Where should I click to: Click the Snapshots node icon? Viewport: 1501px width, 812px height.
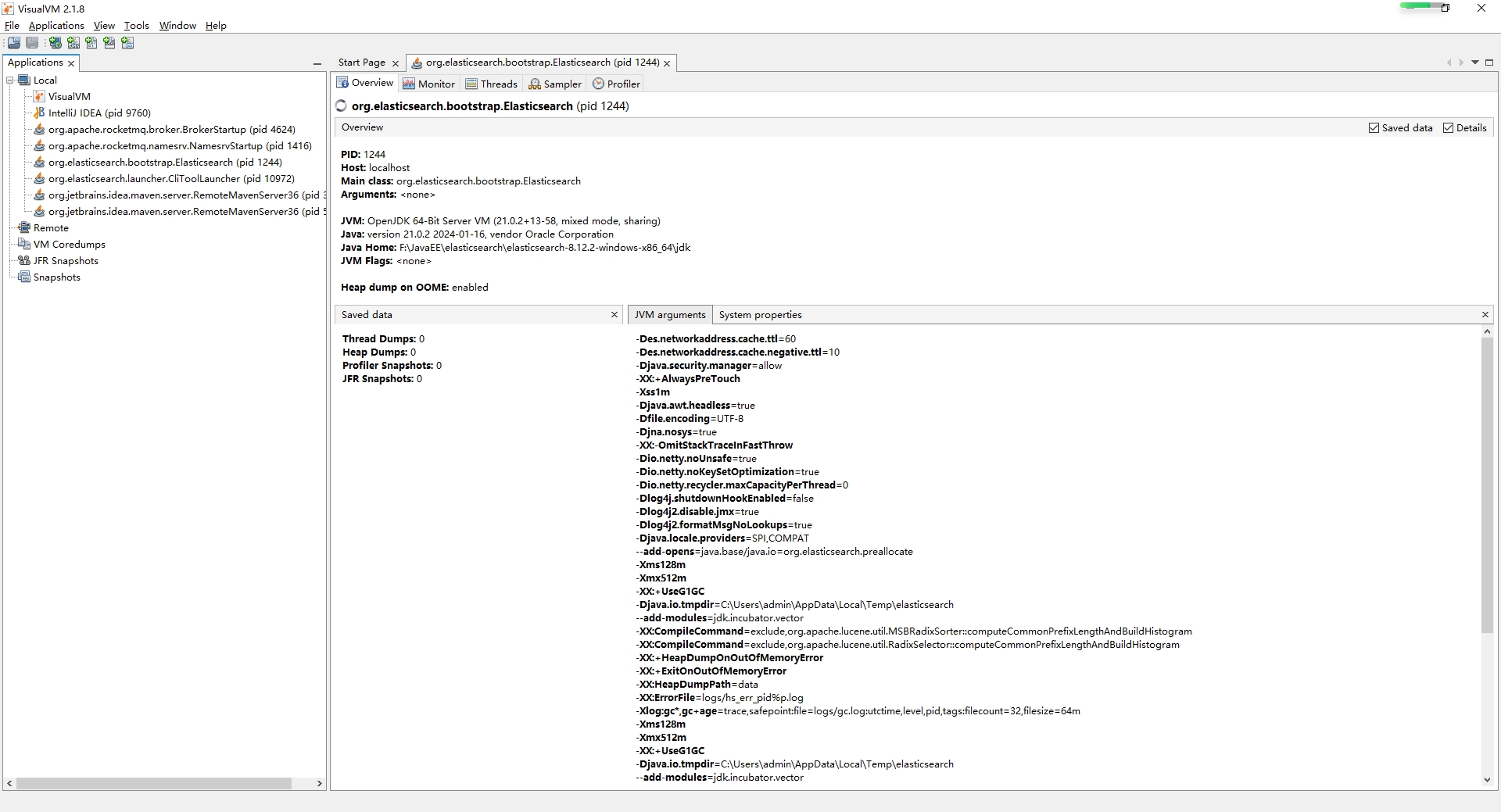(x=24, y=277)
